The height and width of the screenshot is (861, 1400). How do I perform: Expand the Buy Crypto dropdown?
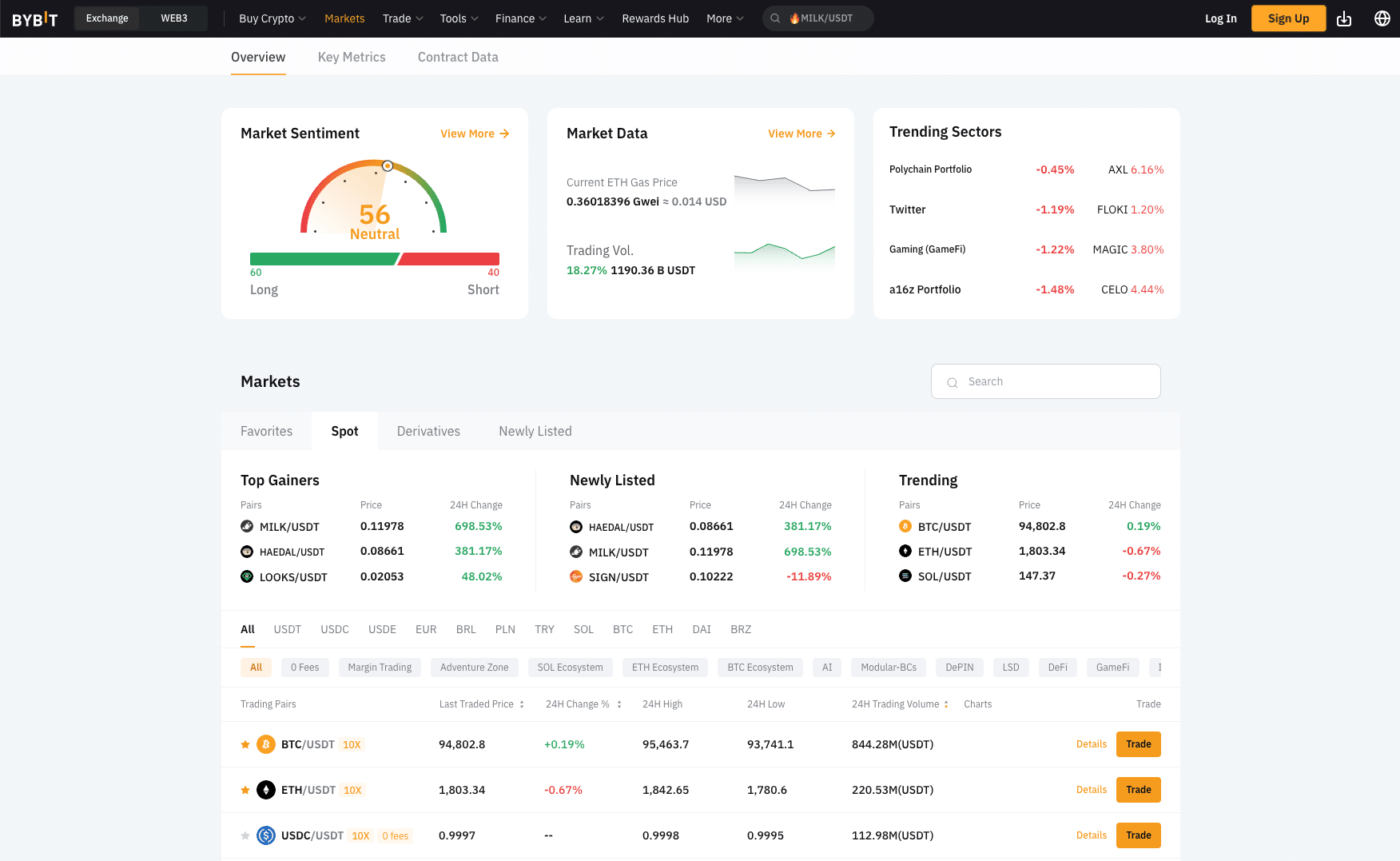pos(272,18)
